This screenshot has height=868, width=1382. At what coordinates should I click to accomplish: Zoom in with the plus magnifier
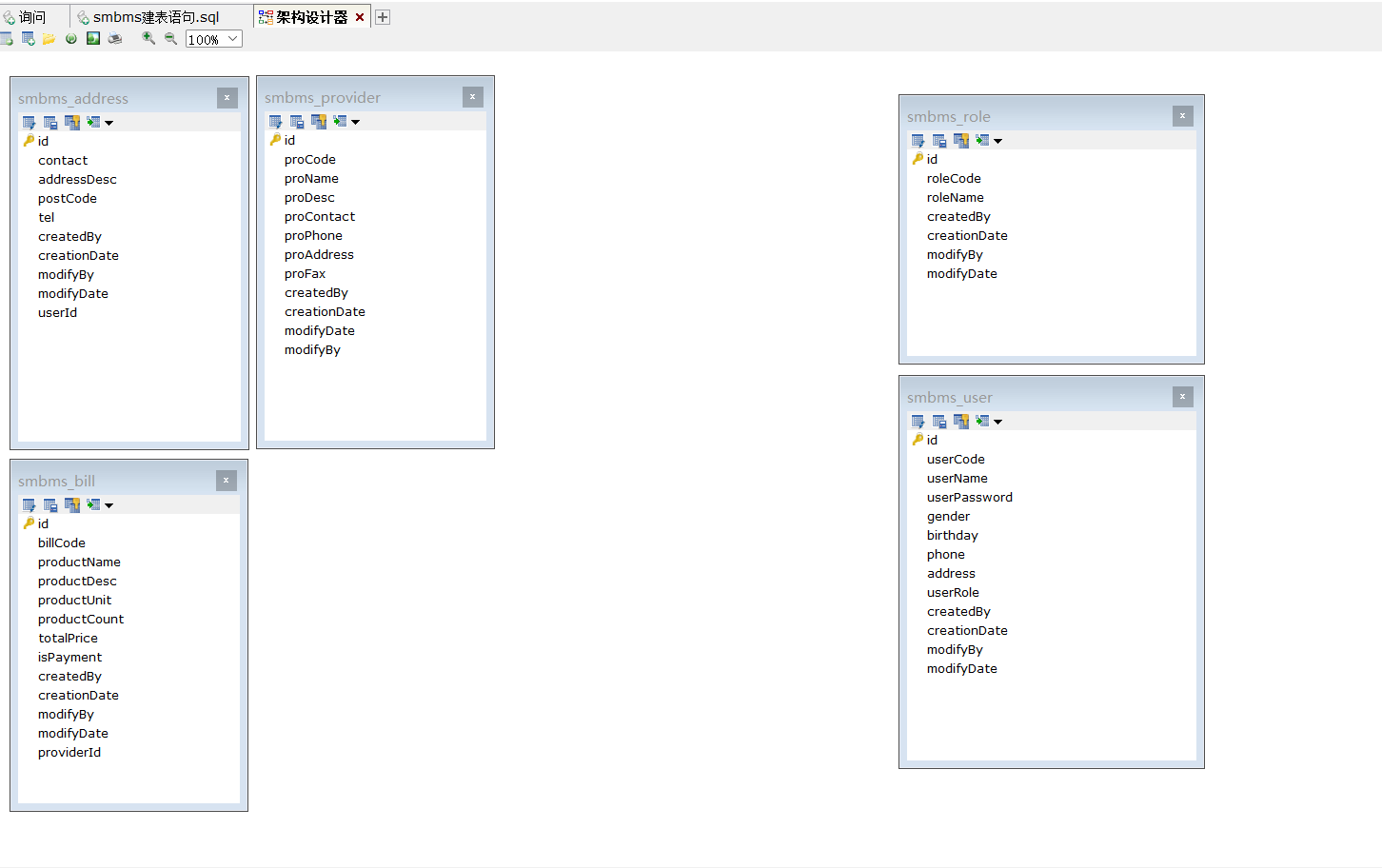[148, 39]
